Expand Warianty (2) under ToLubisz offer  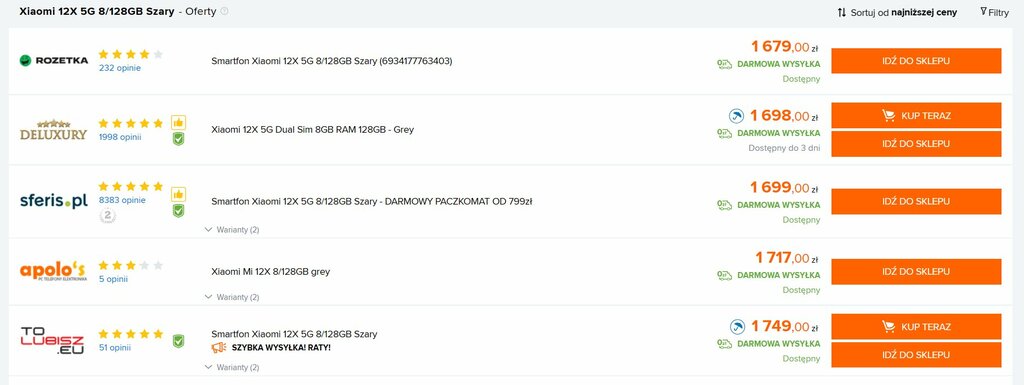pos(232,367)
